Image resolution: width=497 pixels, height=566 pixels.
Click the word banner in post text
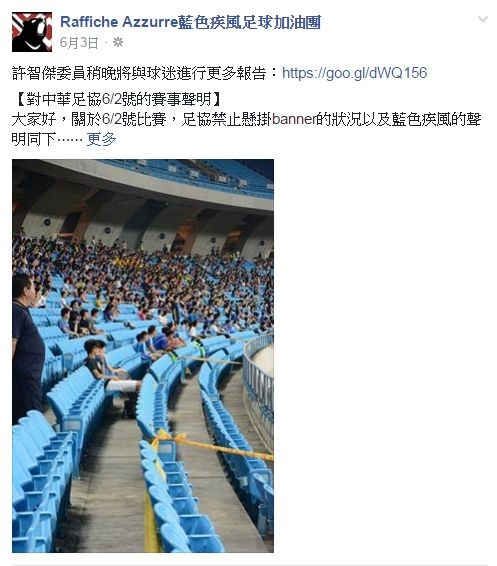tap(294, 119)
